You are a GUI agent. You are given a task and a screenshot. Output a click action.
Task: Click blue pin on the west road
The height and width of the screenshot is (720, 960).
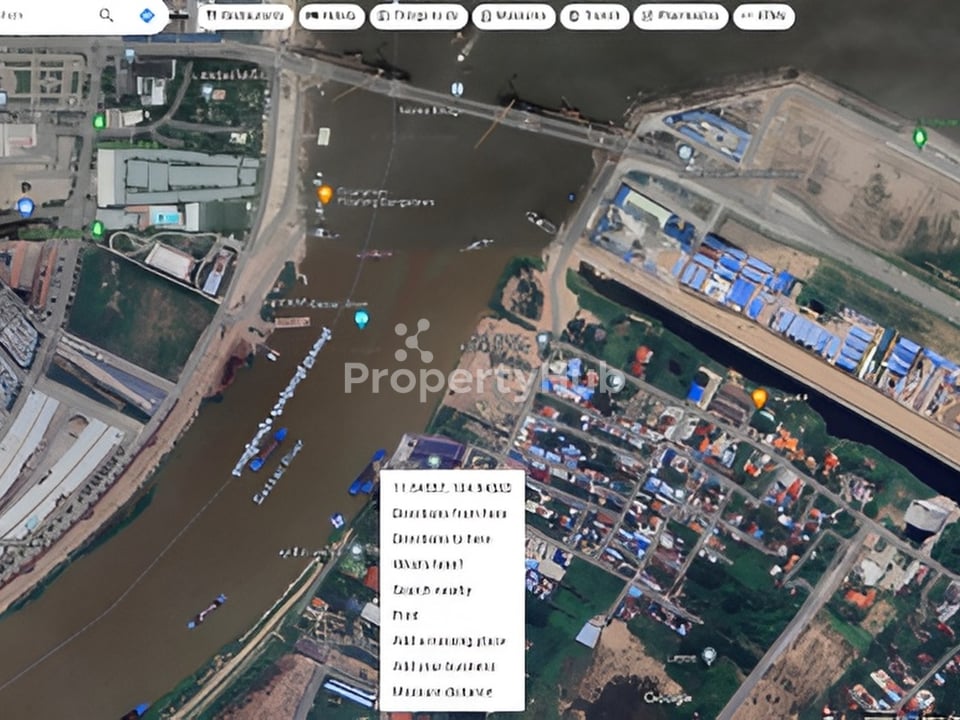pos(25,207)
